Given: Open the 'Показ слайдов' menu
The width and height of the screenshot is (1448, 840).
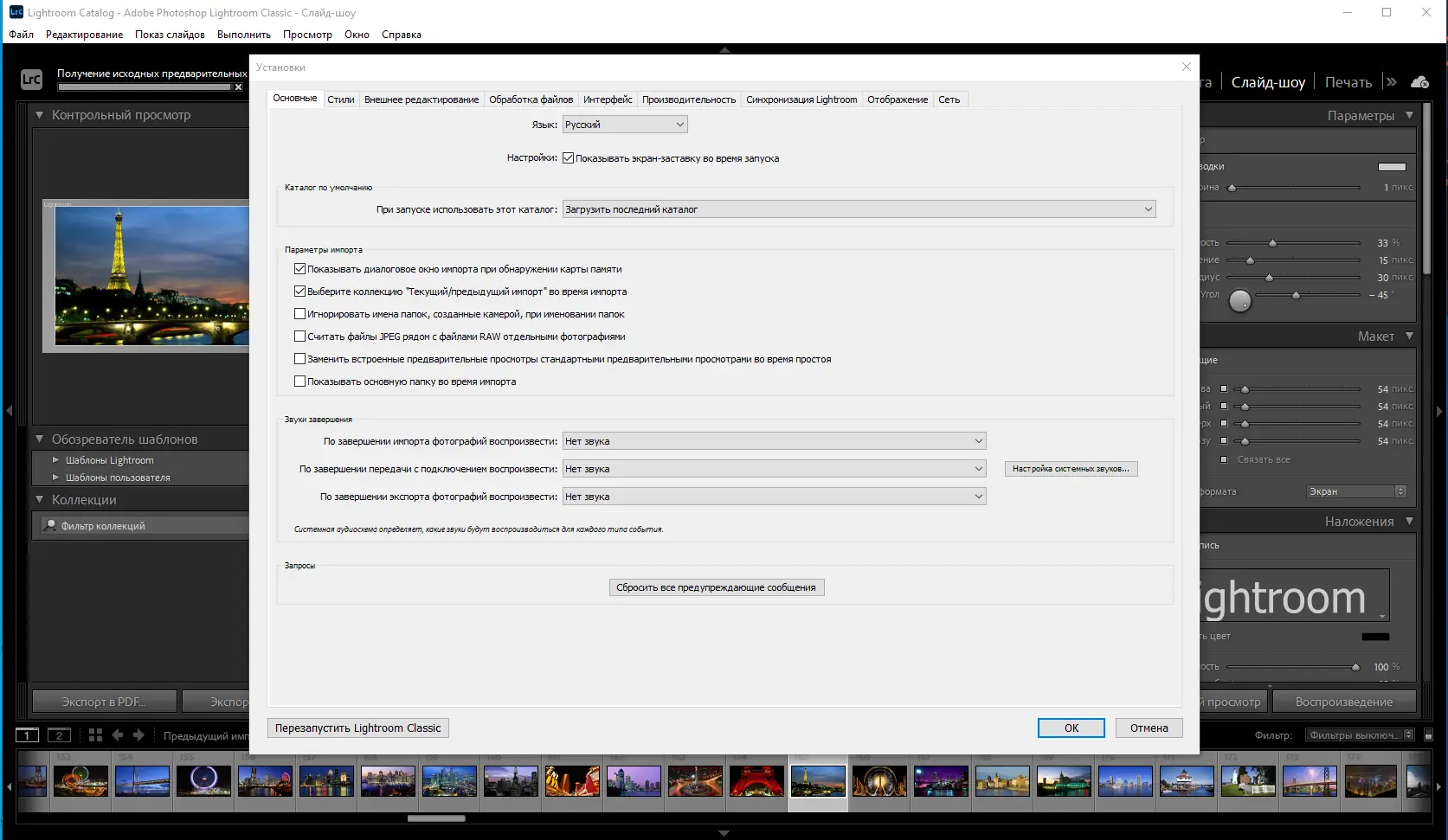Looking at the screenshot, I should coord(170,35).
